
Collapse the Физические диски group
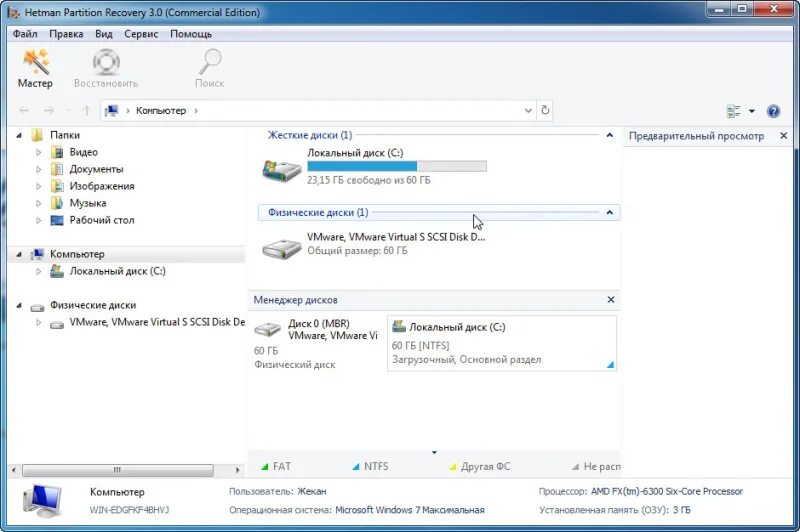coord(609,212)
